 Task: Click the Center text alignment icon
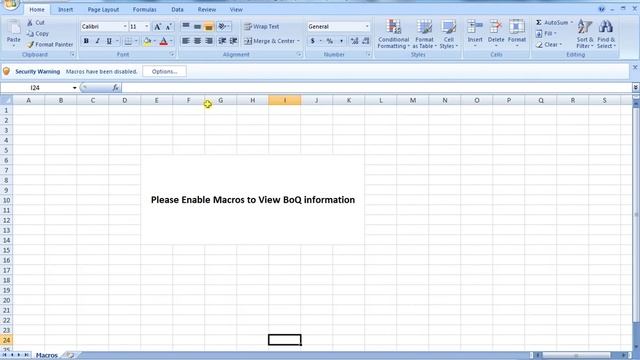pos(197,41)
